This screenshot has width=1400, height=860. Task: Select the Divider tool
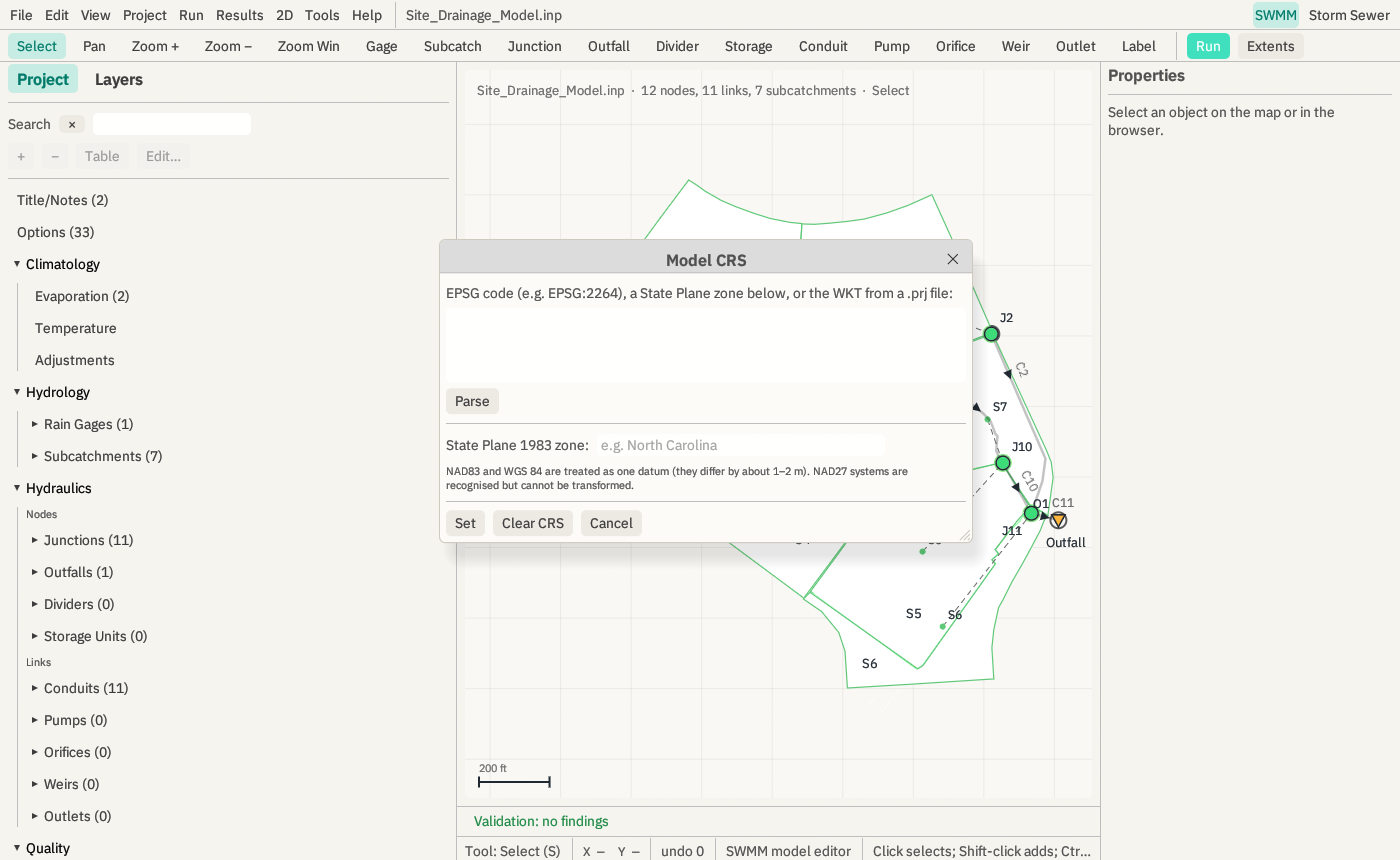(677, 46)
